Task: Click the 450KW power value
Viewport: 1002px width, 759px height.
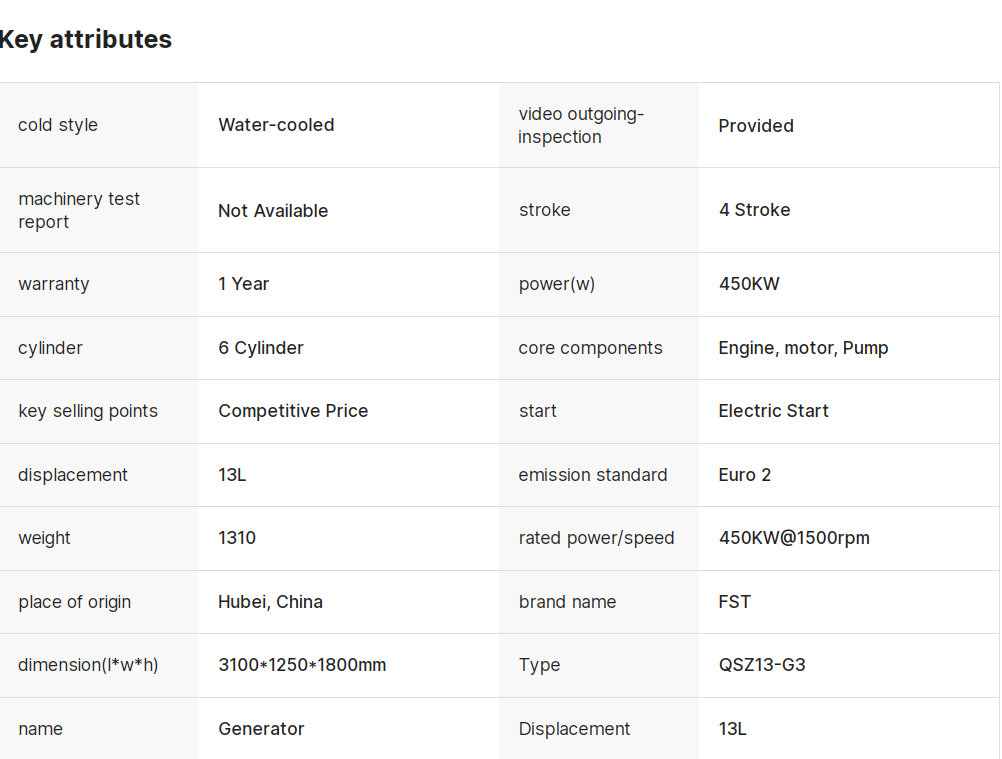Action: coord(749,284)
